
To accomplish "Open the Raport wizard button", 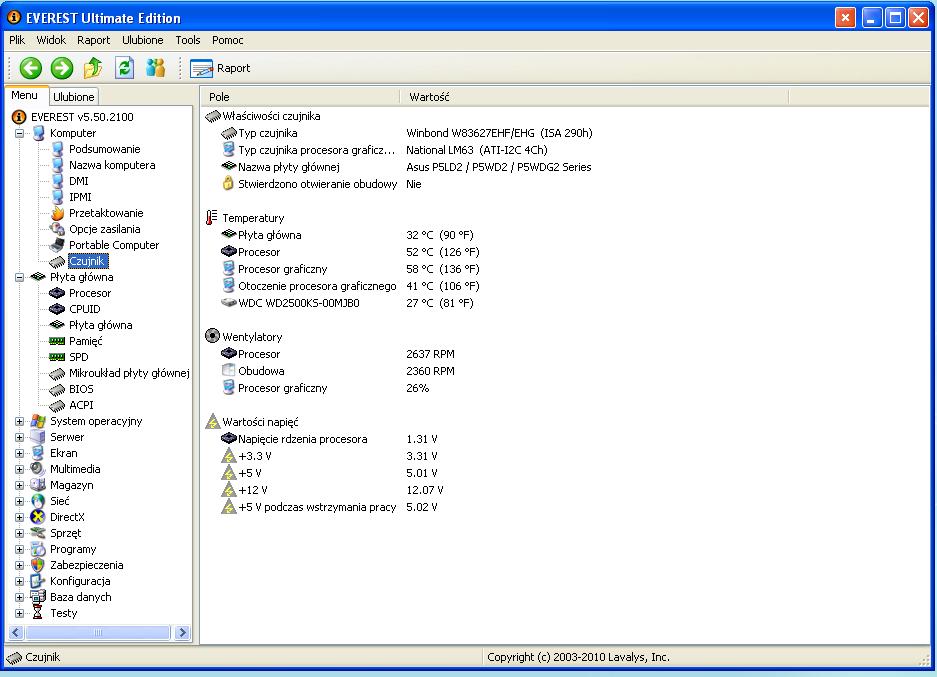I will click(x=220, y=68).
